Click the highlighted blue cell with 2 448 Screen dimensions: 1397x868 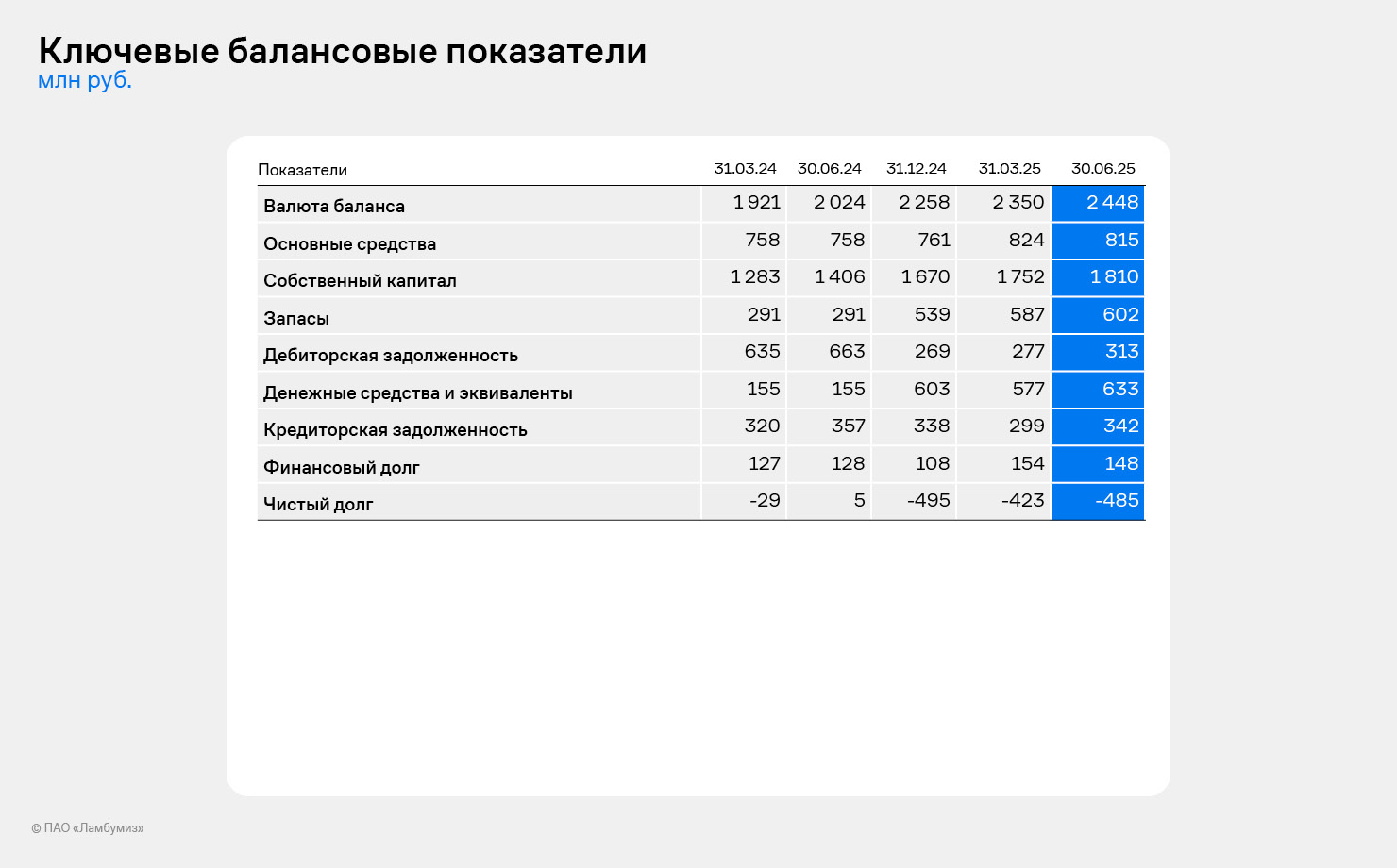pyautogui.click(x=1099, y=203)
